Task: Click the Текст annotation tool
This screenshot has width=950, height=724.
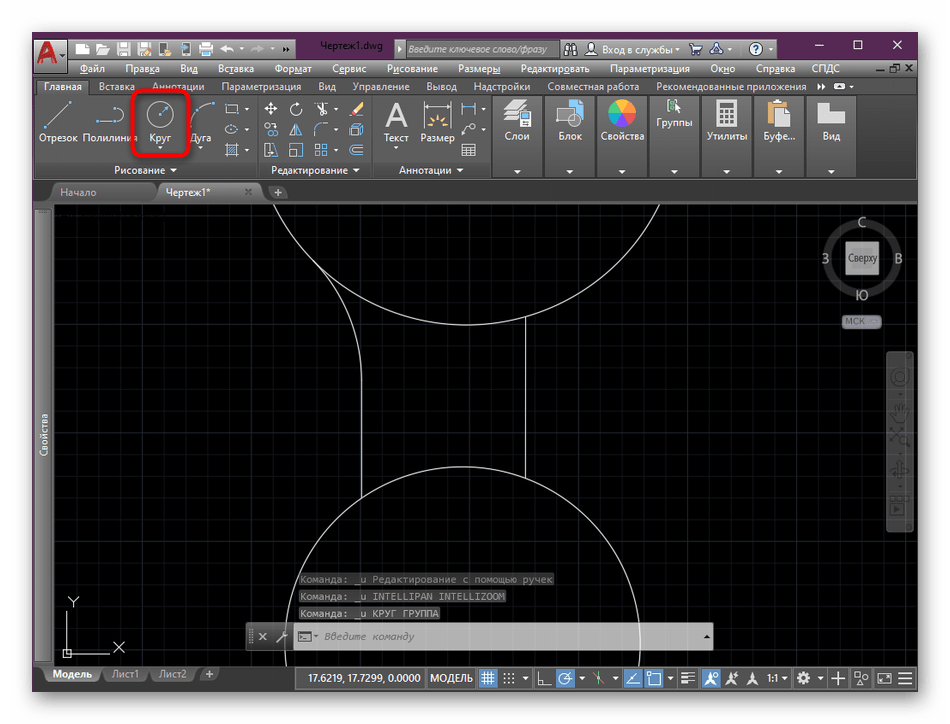Action: 397,118
